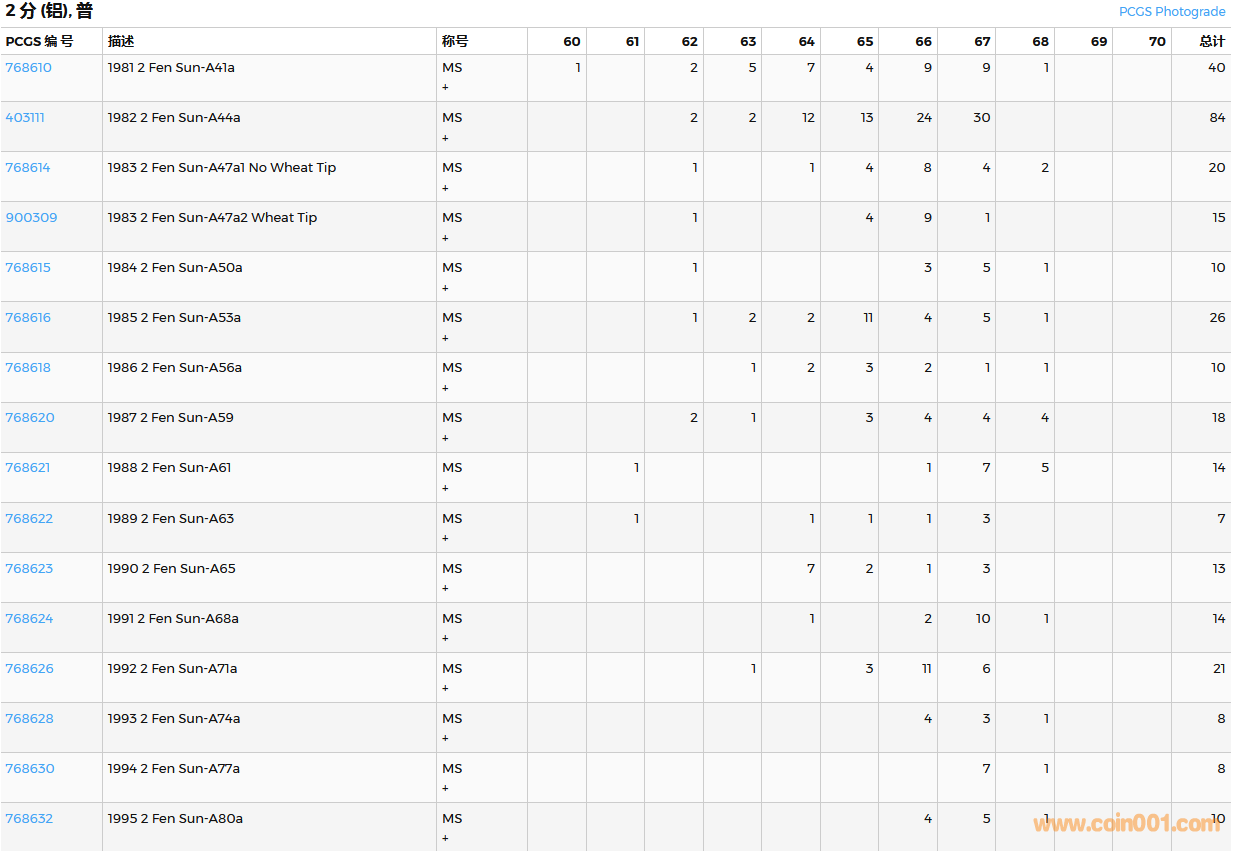Show plus grades for 1990 2 Fen

pyautogui.click(x=445, y=589)
